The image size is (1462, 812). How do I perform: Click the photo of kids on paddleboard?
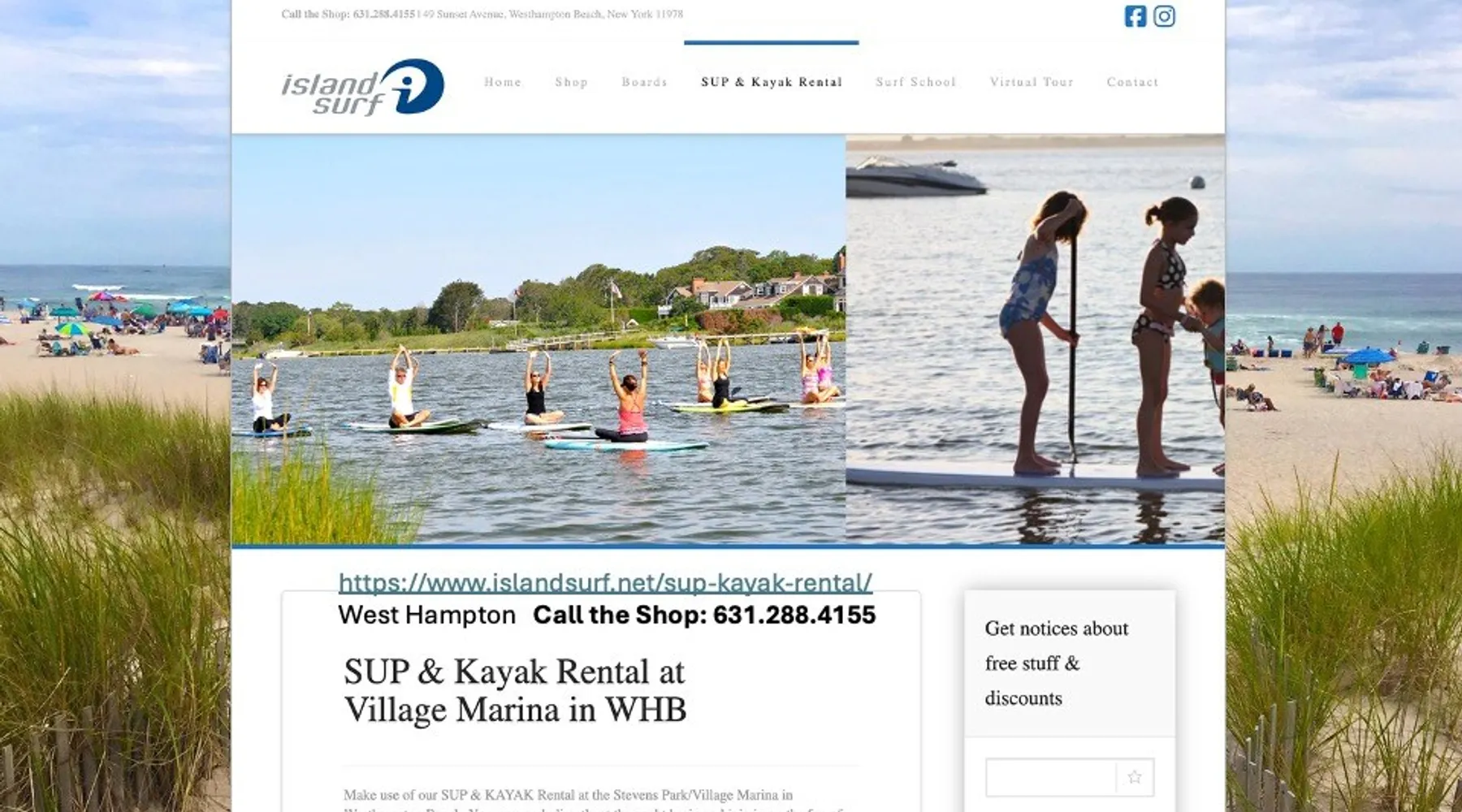click(1035, 339)
